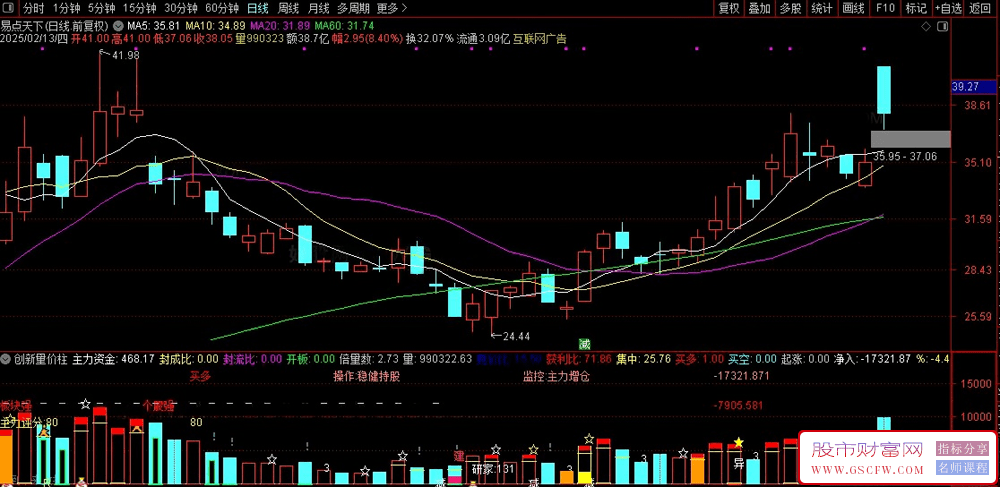1000x487 pixels.
Task: Open the 多周期 multi-period view
Action: click(x=352, y=8)
